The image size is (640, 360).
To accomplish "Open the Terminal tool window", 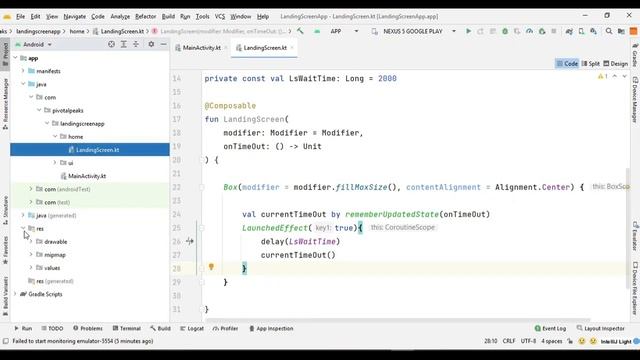I will pyautogui.click(x=127, y=328).
